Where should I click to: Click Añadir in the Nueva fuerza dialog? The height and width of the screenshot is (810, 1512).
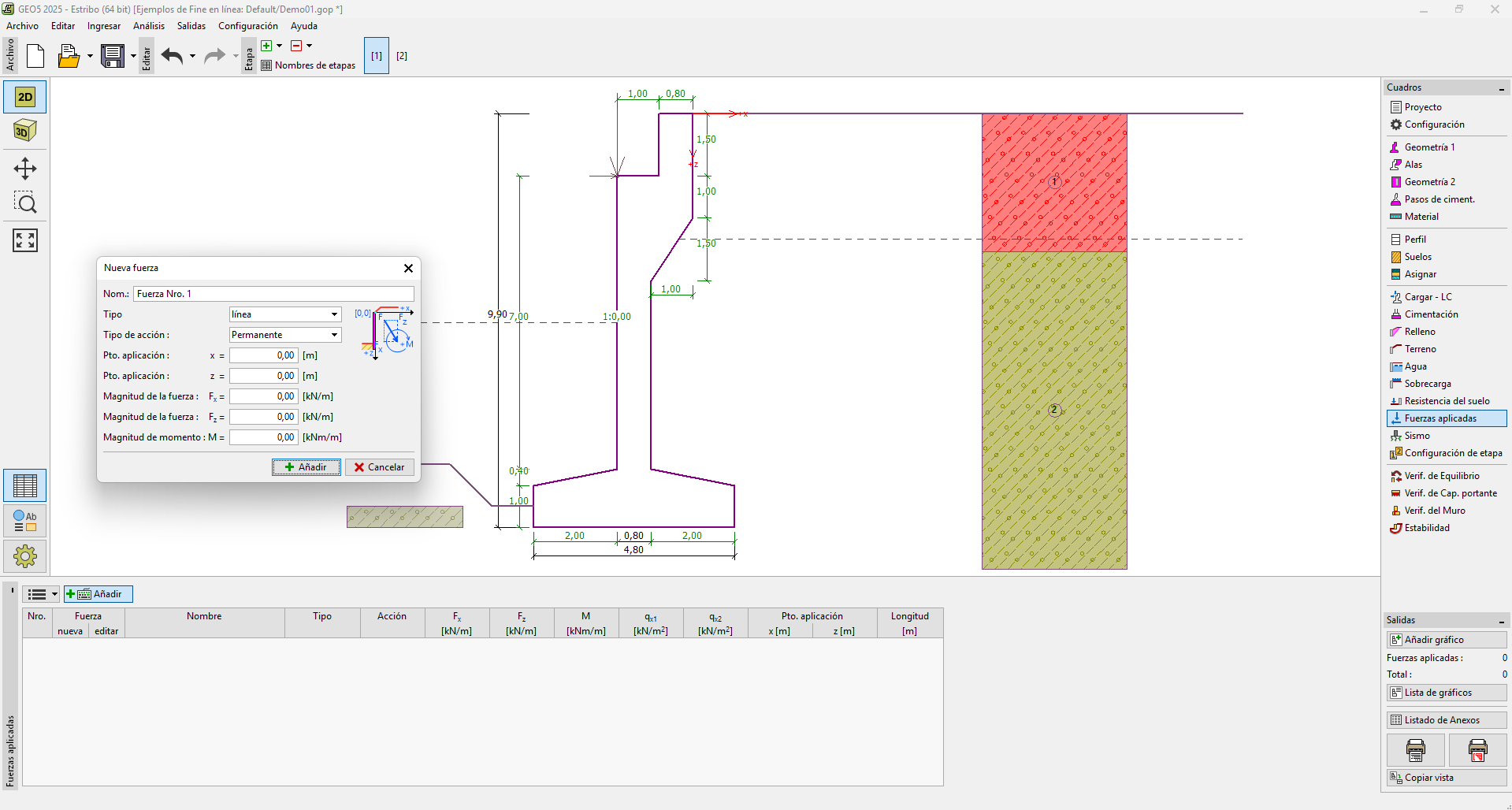coord(306,467)
